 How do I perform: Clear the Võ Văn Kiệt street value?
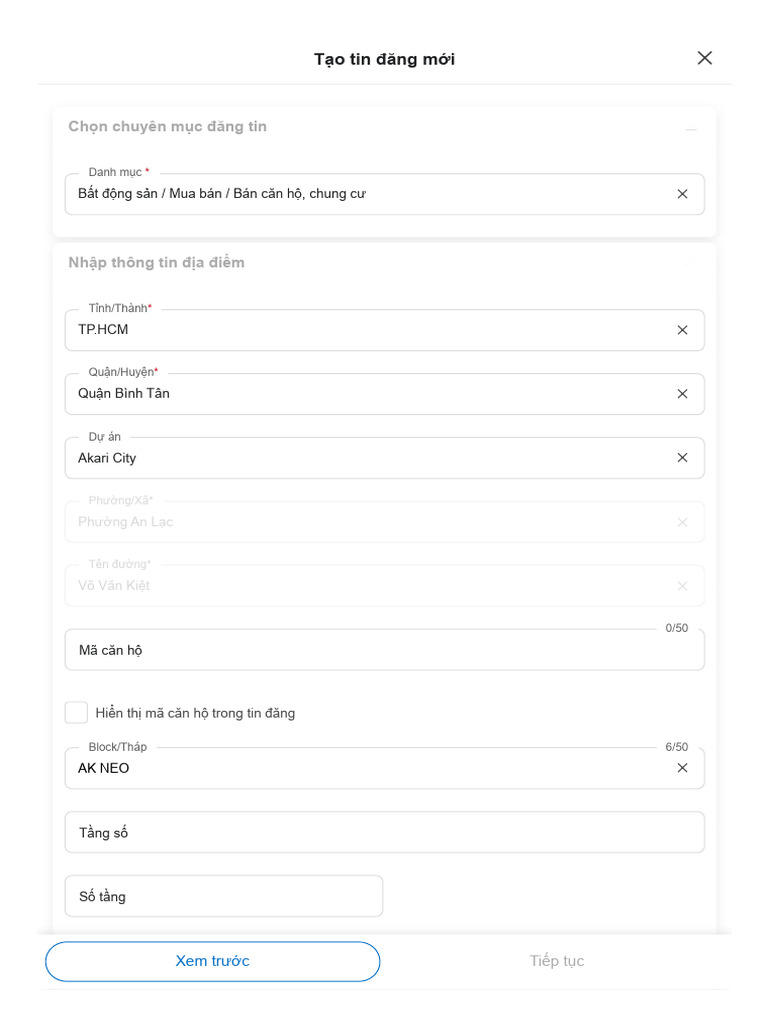tap(682, 586)
